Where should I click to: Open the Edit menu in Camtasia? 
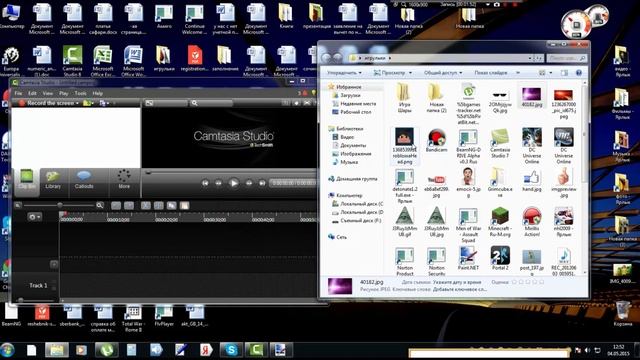click(32, 93)
